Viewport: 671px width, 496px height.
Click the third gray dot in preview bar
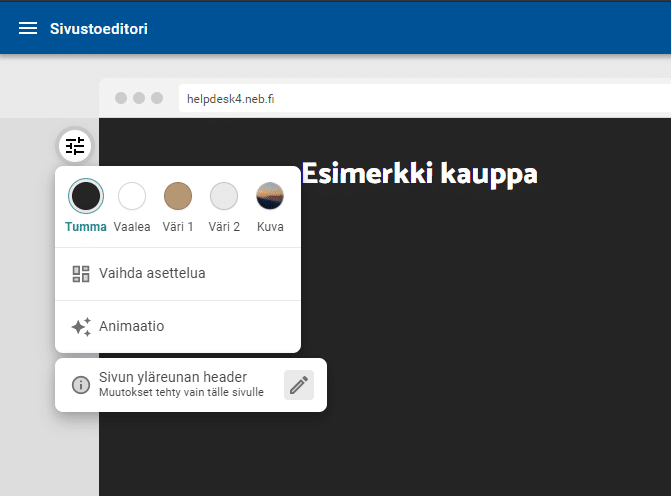point(155,98)
